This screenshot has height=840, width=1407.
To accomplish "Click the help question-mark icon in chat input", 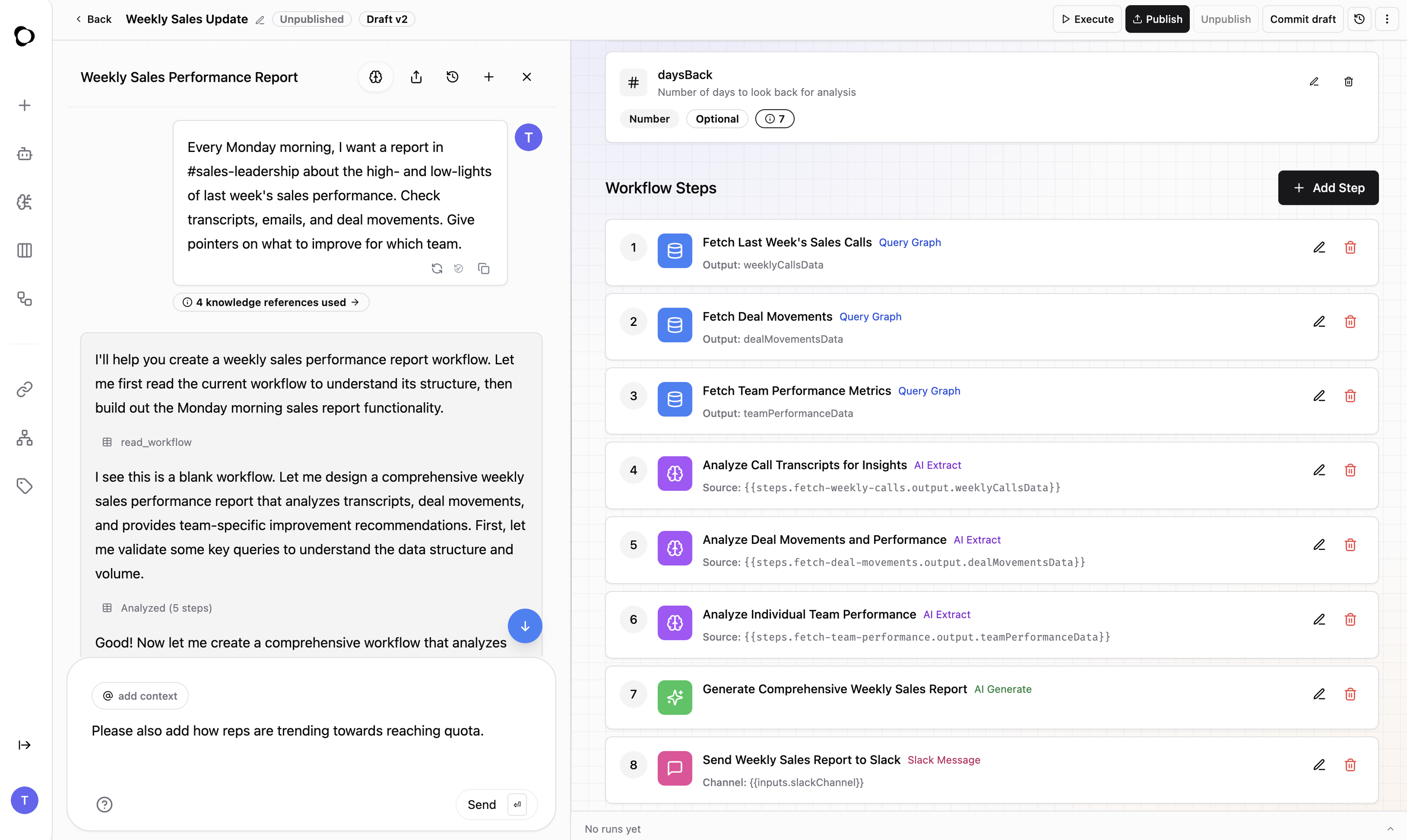I will point(105,804).
